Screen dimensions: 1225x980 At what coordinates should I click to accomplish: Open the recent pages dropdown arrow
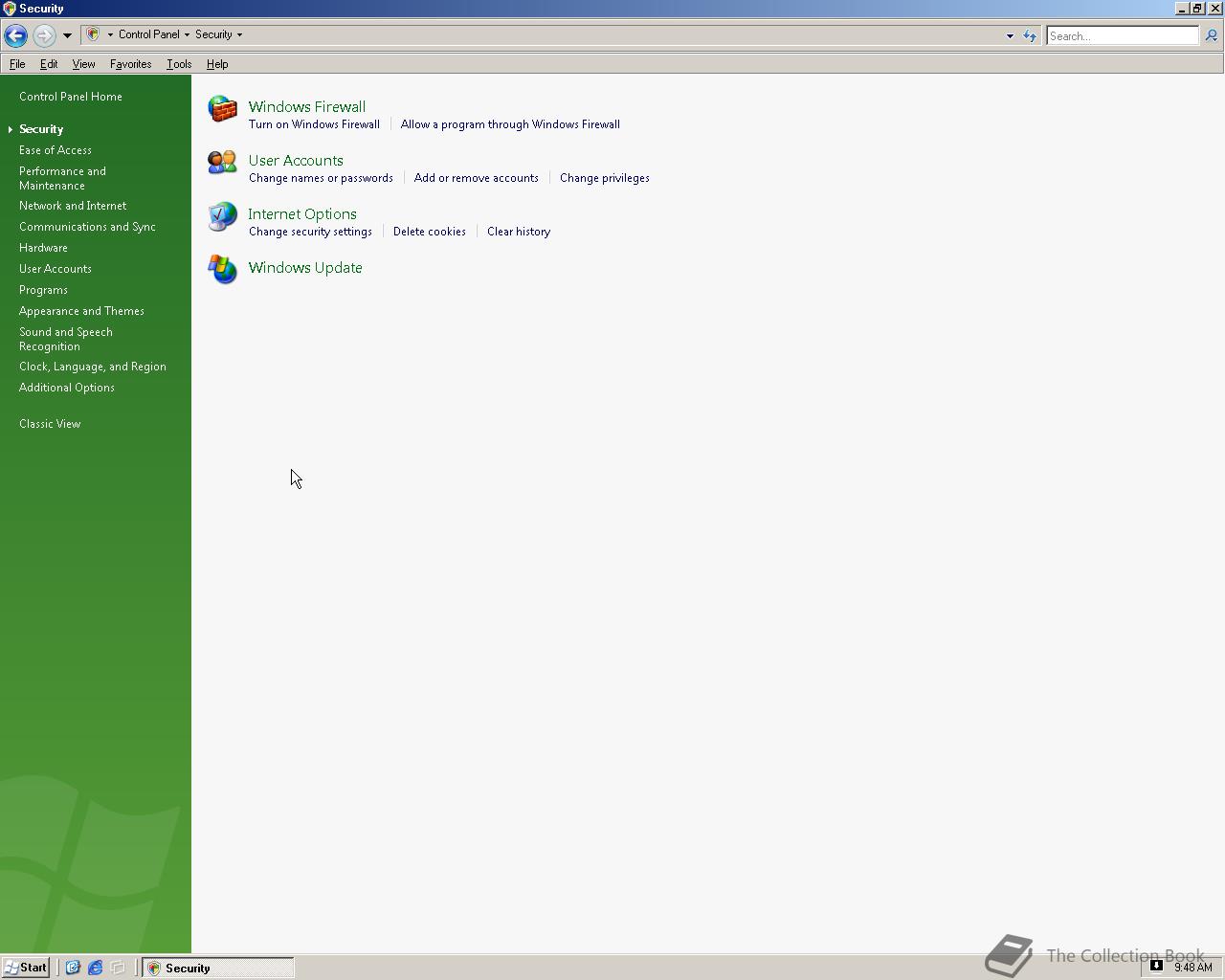tap(67, 35)
